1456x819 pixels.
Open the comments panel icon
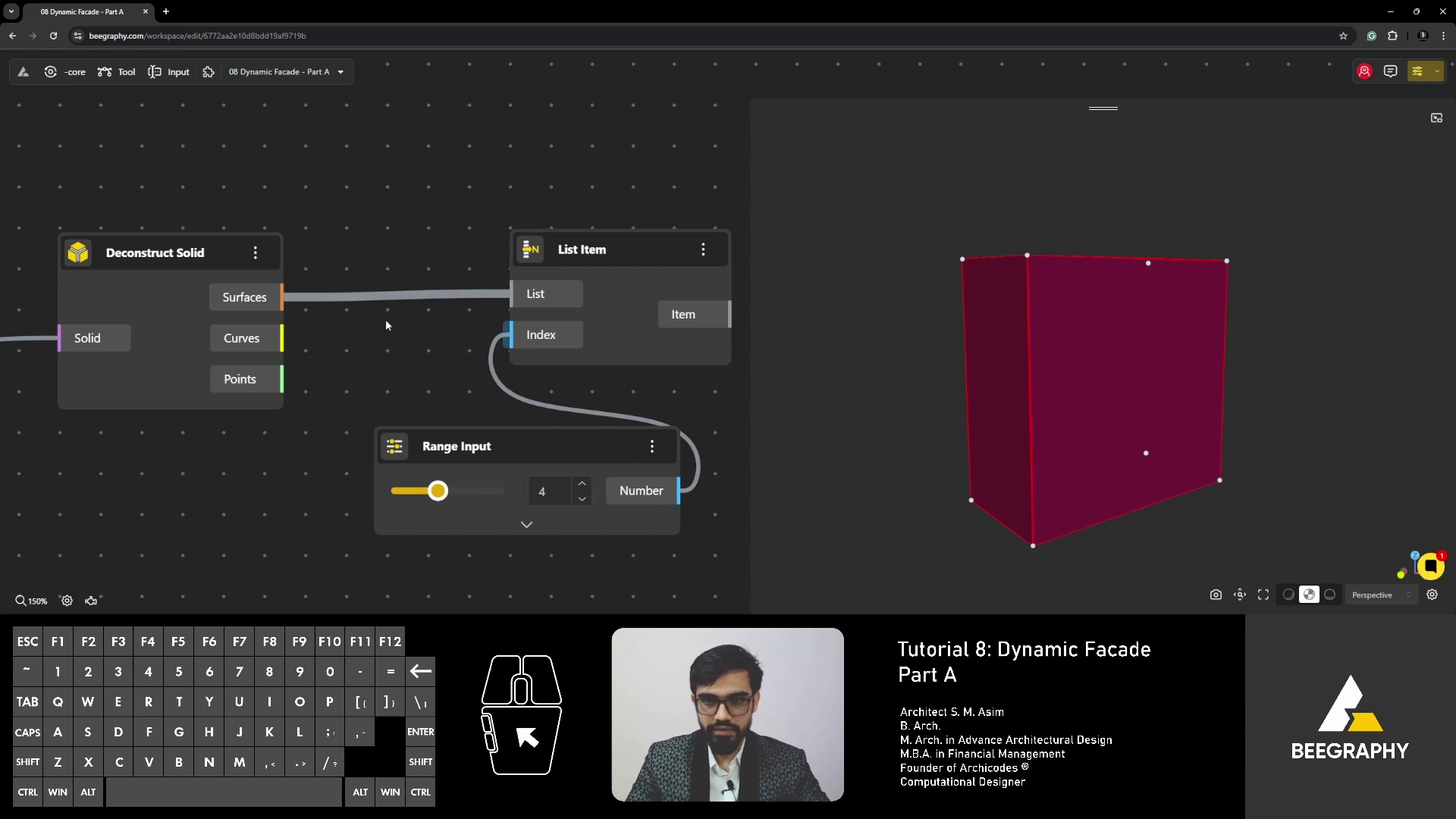click(x=1390, y=71)
